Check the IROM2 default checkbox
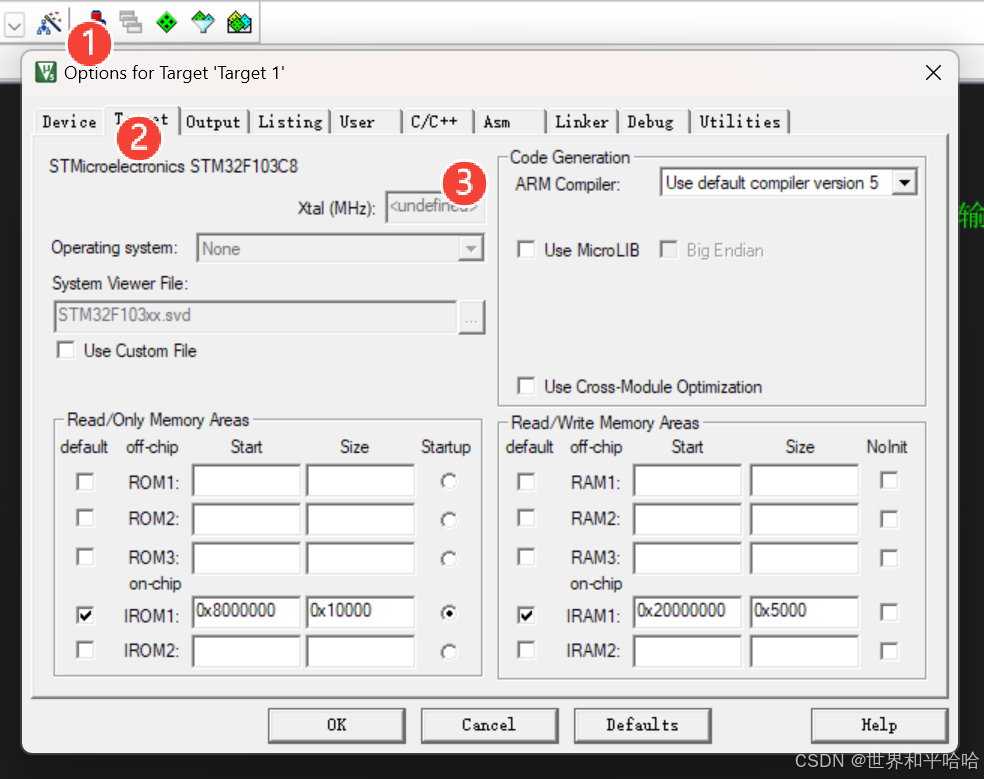 click(x=85, y=650)
